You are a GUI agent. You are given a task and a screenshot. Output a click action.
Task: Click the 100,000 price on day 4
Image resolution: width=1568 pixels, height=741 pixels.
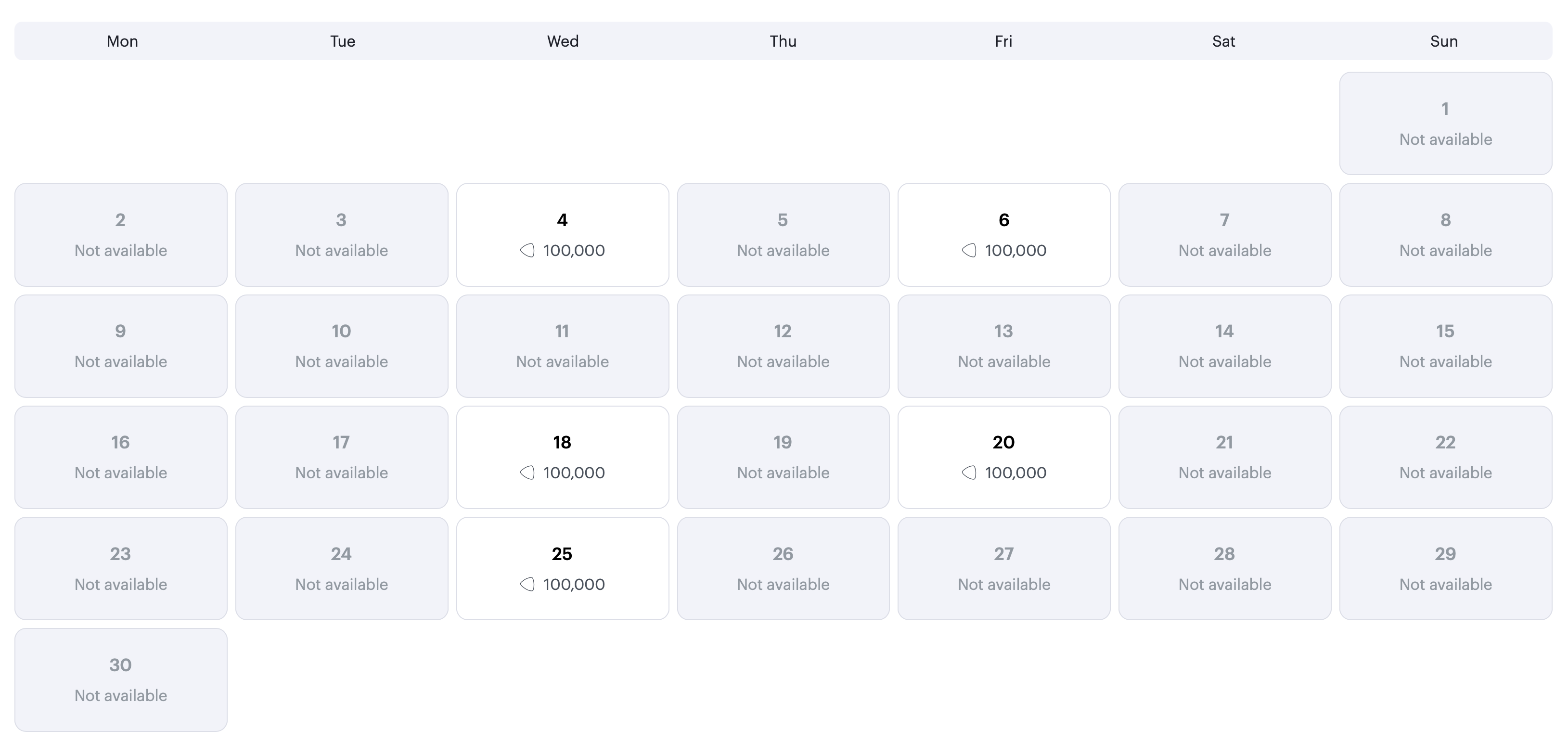point(574,250)
